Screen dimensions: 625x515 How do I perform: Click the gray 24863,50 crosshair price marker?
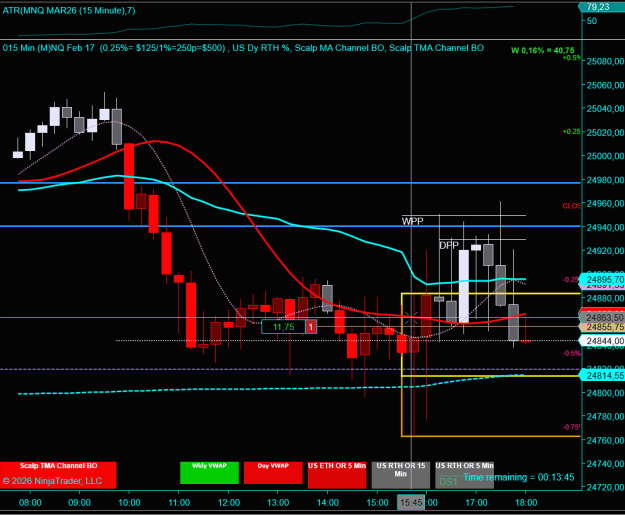point(603,318)
